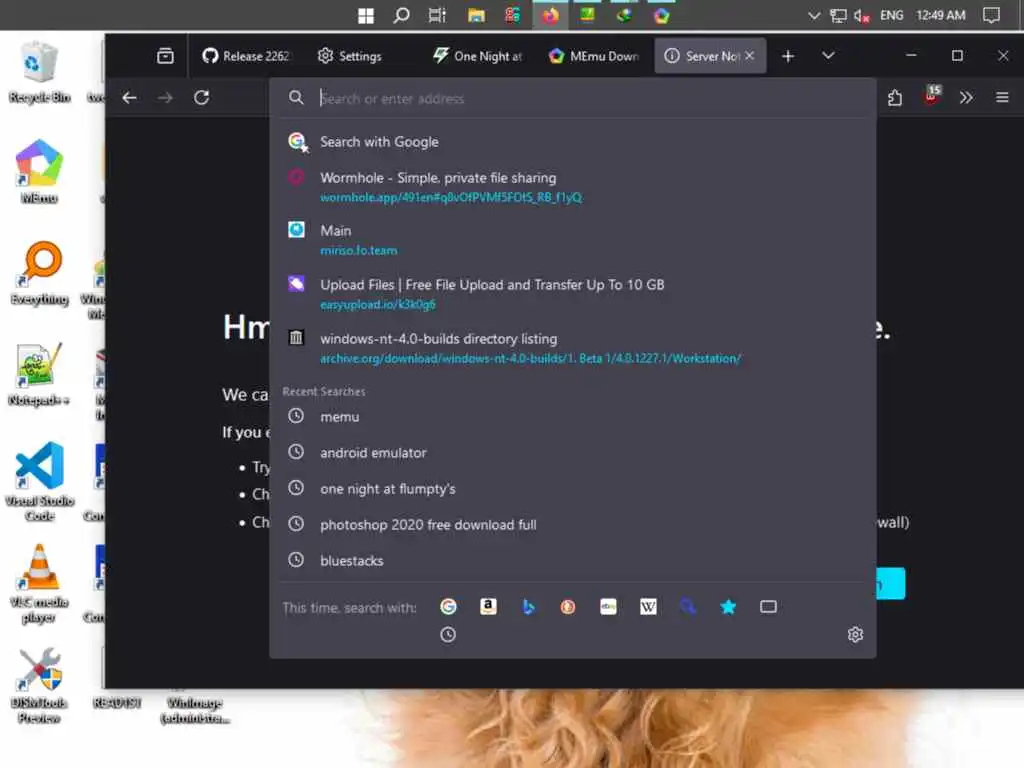1024x768 pixels.
Task: Expand the list all tabs dropdown arrow
Action: tap(828, 56)
